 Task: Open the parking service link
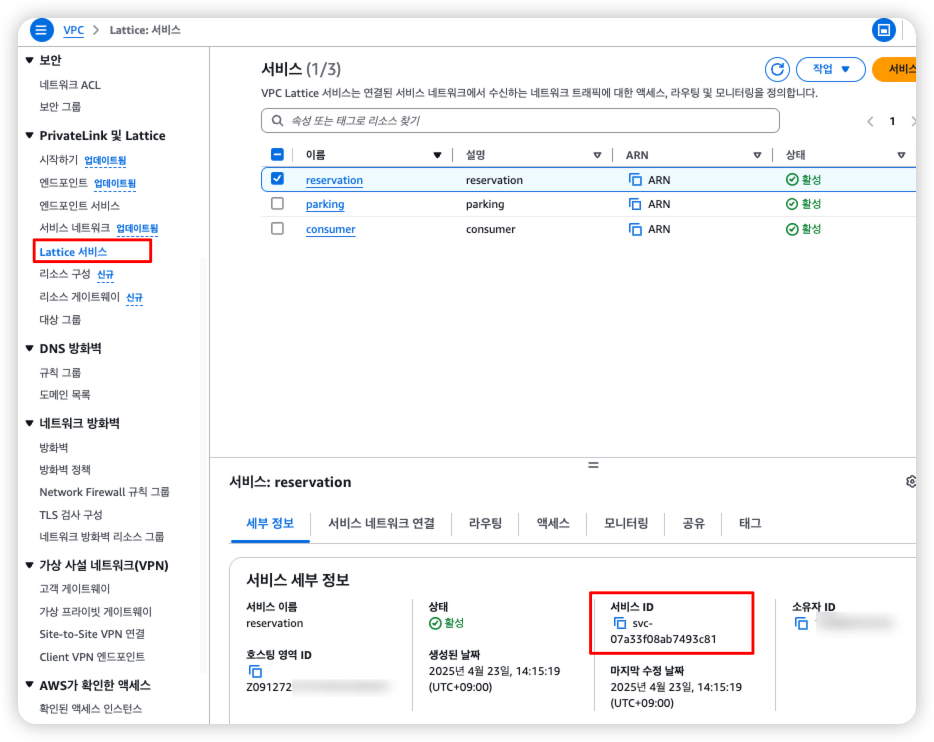[x=325, y=204]
